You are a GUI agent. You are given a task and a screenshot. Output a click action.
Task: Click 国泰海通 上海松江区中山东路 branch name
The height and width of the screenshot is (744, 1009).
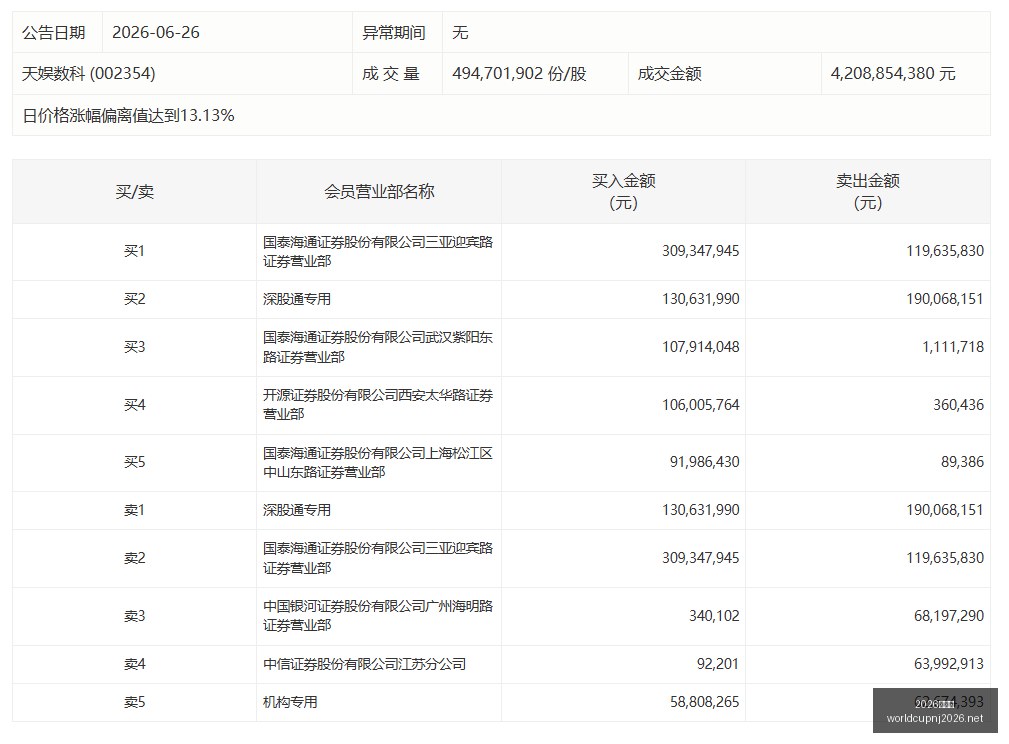[378, 462]
